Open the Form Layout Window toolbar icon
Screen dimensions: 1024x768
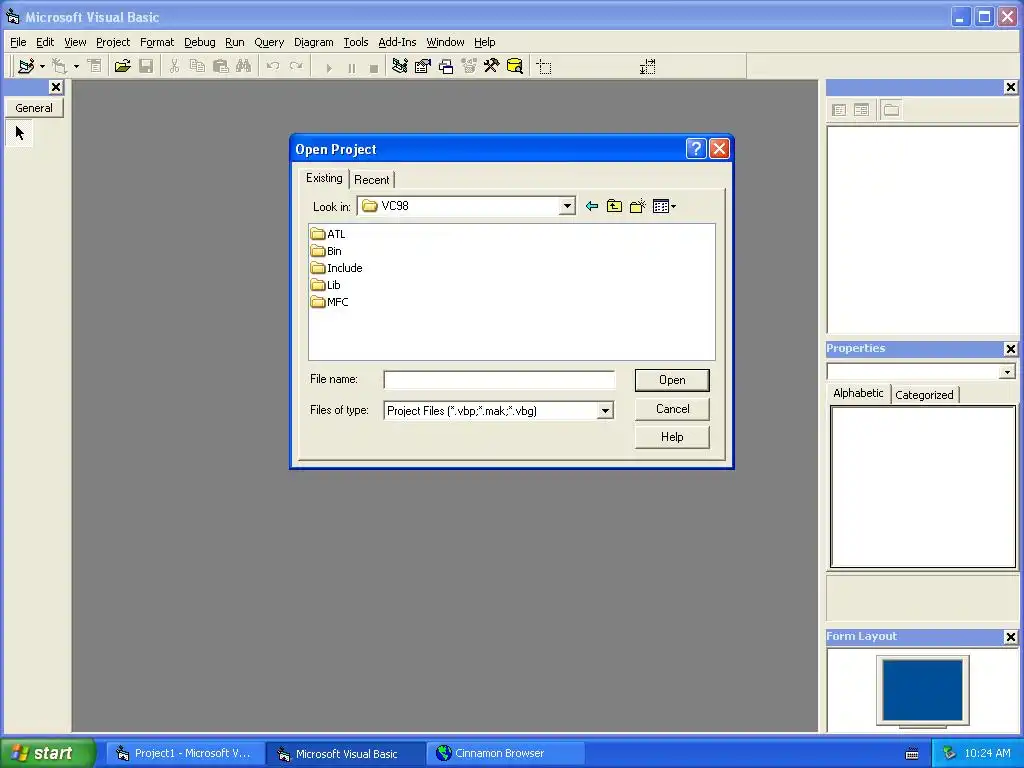coord(446,66)
